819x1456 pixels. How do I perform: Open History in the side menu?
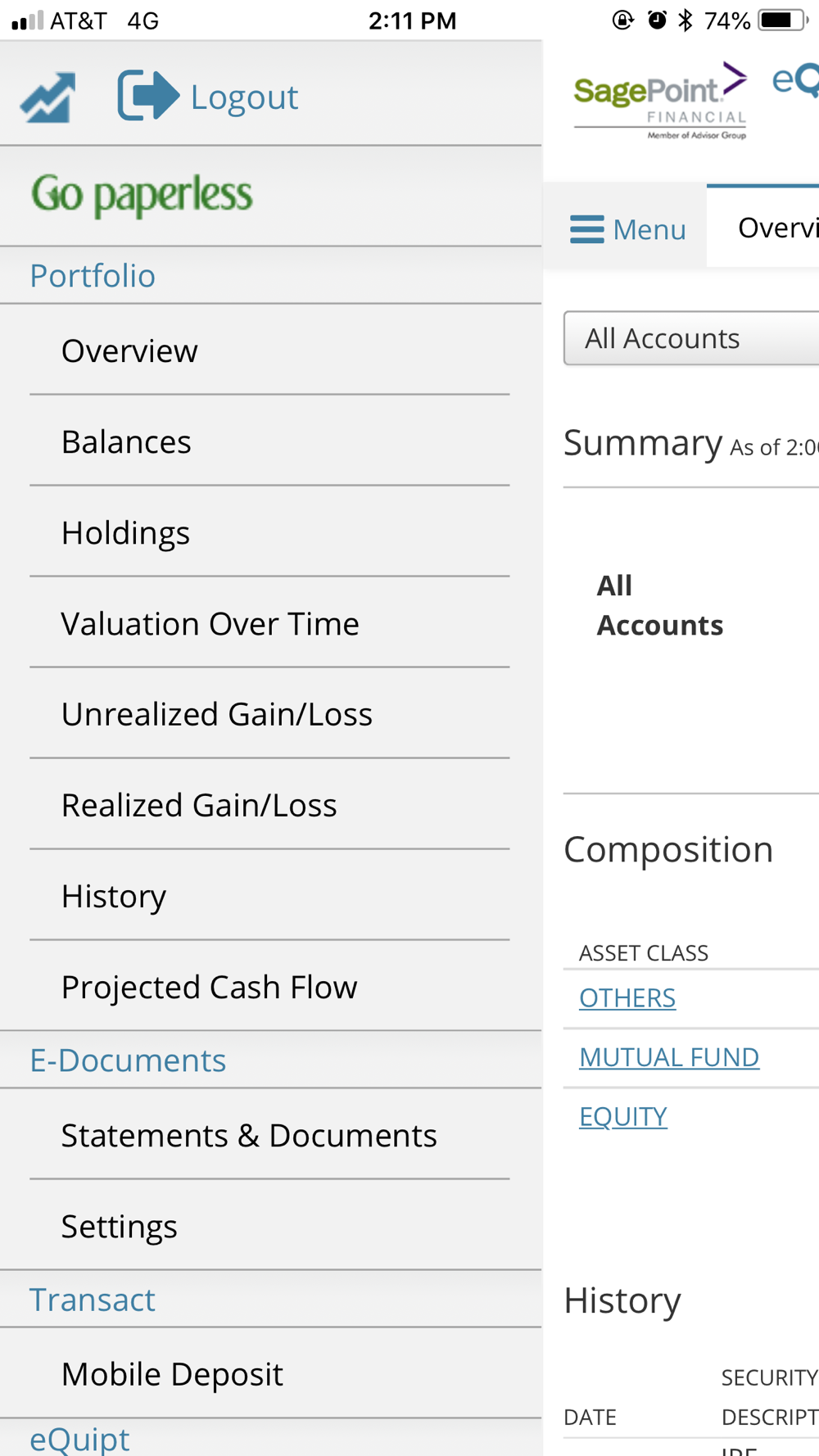[x=114, y=897]
